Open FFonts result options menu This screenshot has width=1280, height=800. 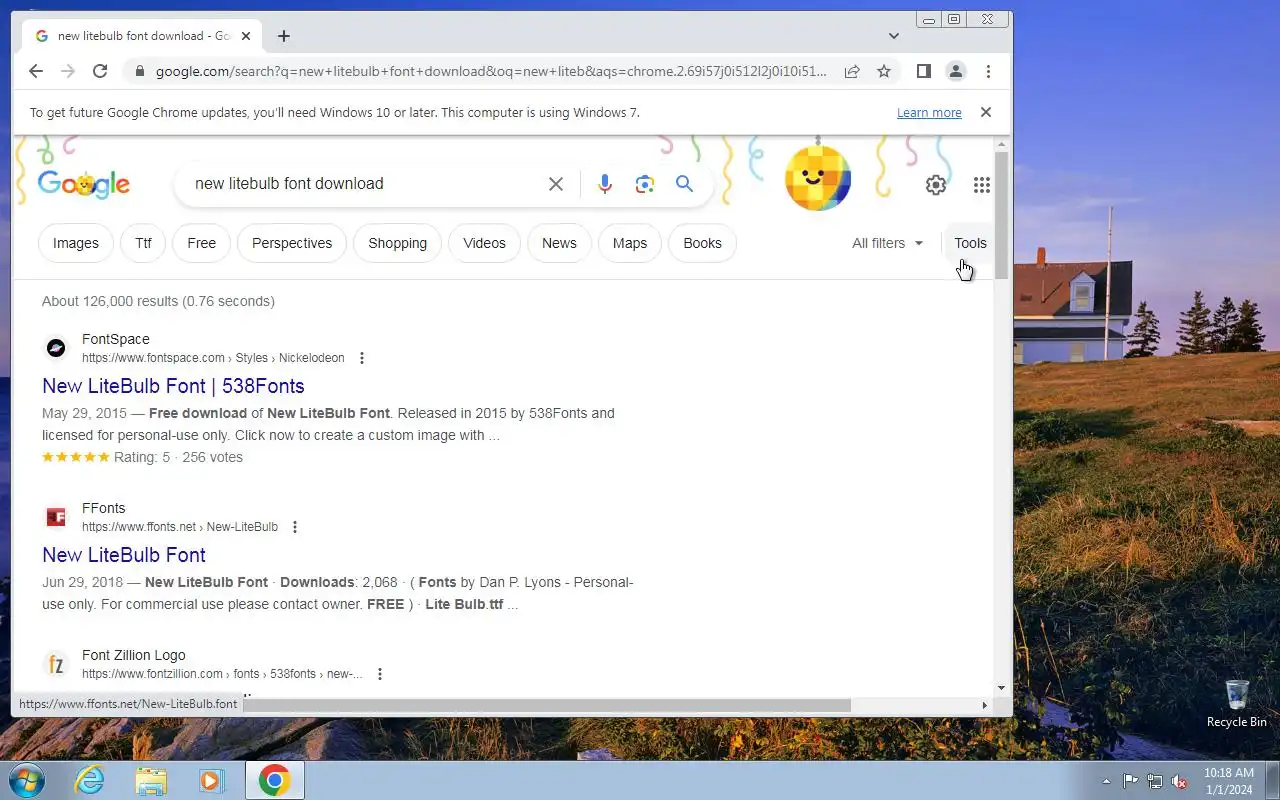pos(295,527)
